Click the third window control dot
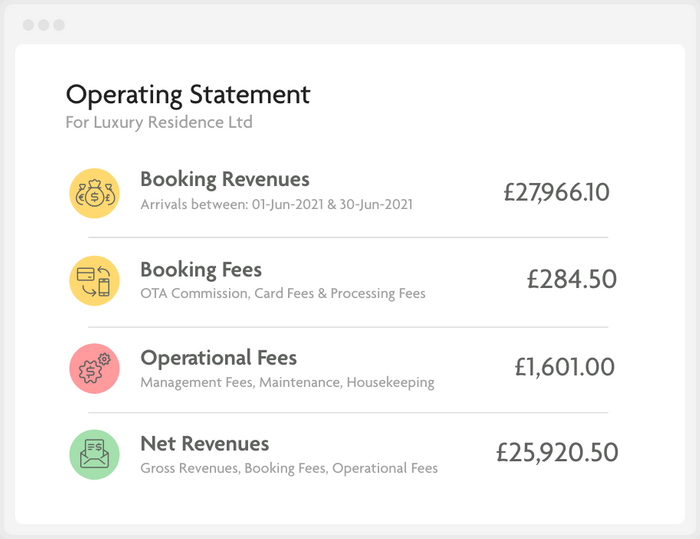The height and width of the screenshot is (539, 700). tap(59, 24)
